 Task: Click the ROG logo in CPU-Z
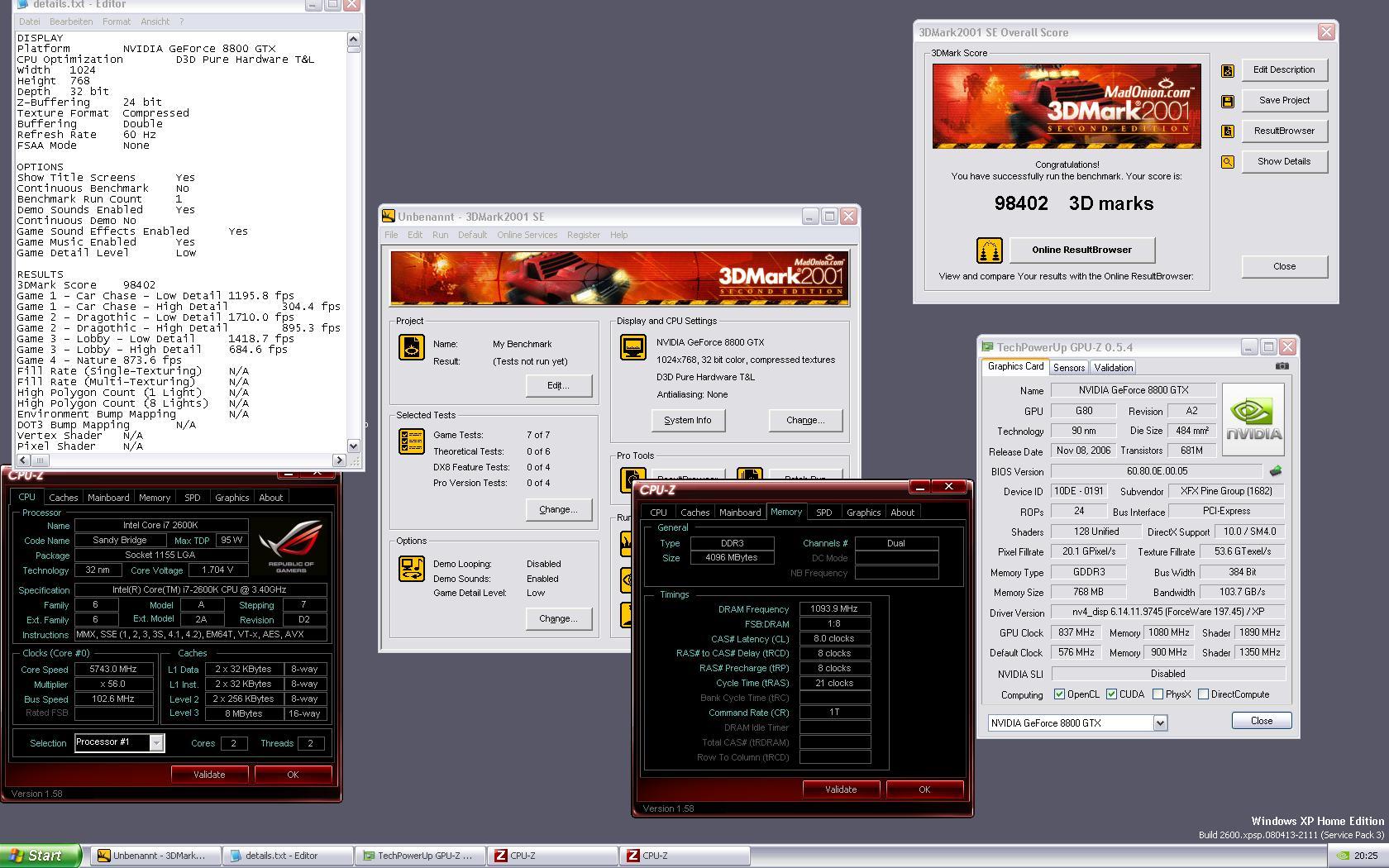click(290, 546)
